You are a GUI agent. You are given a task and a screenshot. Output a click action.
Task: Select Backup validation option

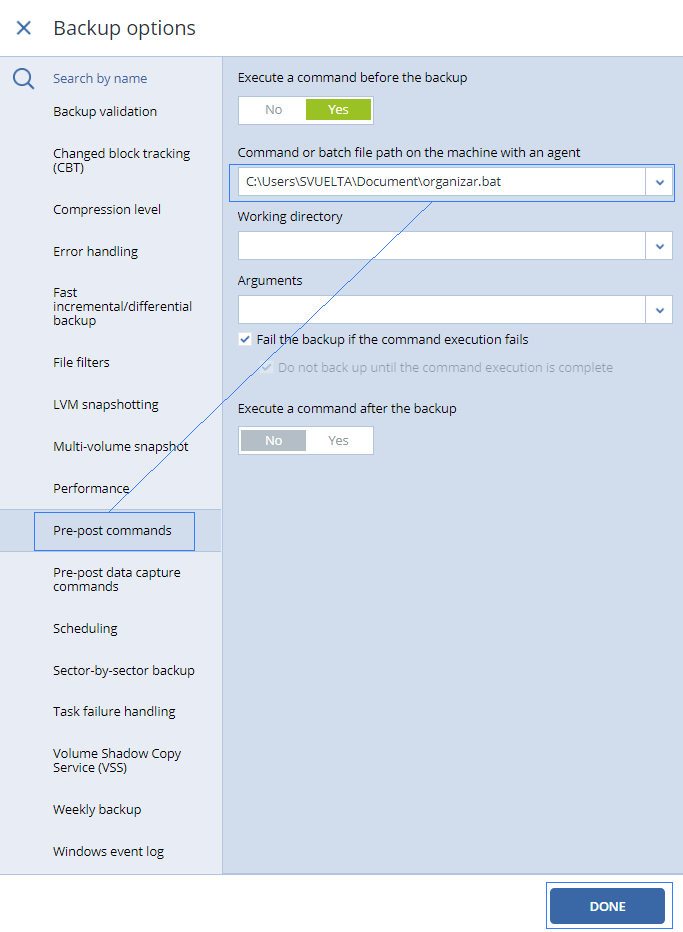[105, 112]
